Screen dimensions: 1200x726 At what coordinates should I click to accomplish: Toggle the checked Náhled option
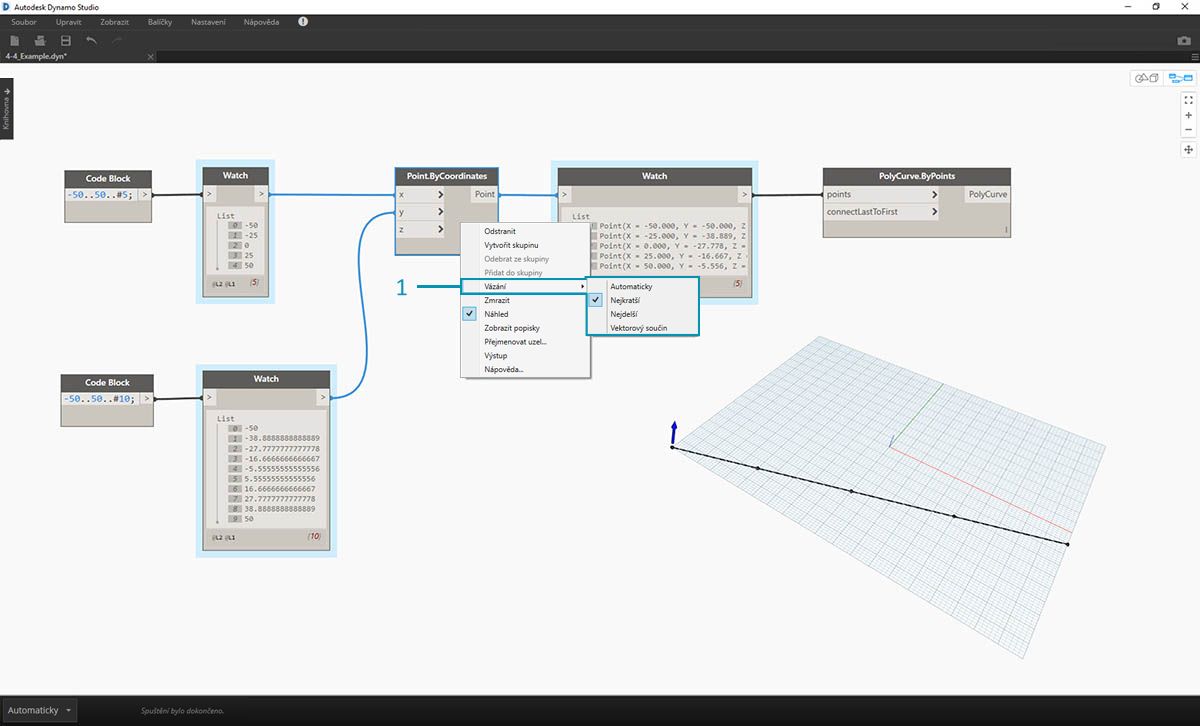(x=525, y=314)
